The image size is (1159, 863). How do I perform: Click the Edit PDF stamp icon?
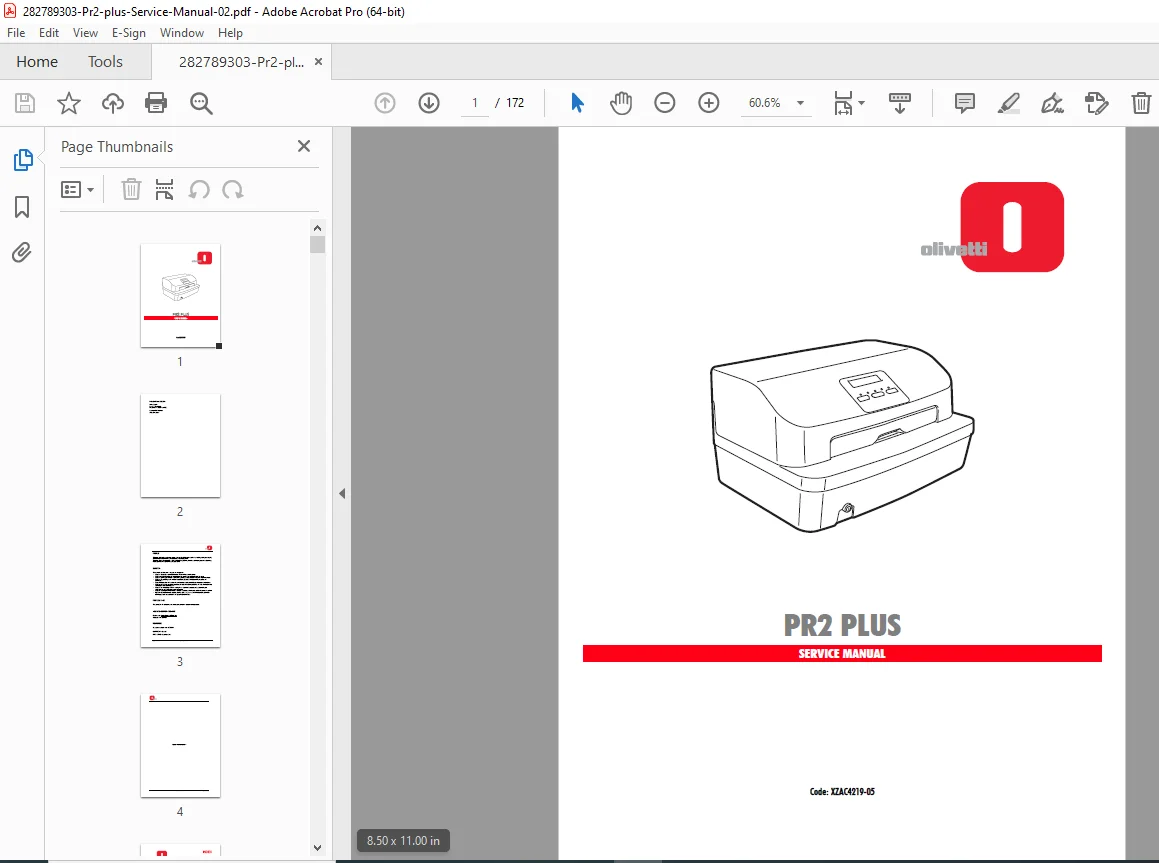[x=1096, y=103]
